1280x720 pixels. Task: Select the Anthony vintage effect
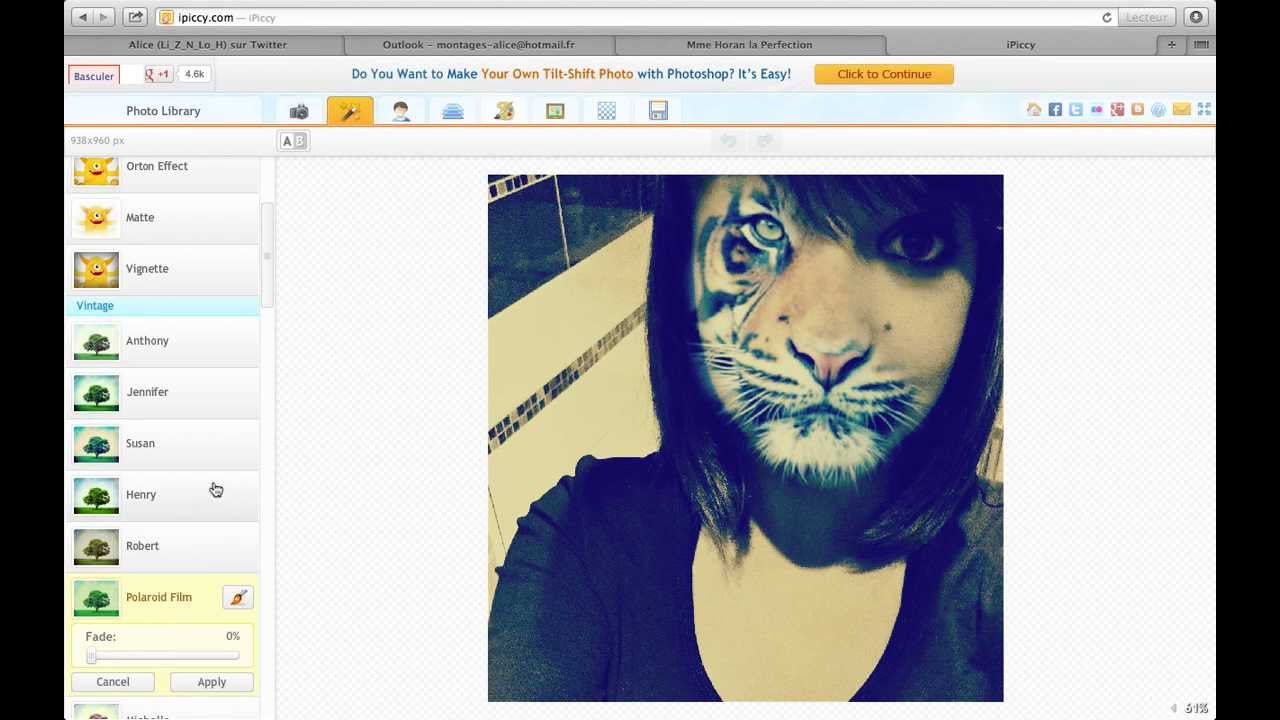point(165,341)
